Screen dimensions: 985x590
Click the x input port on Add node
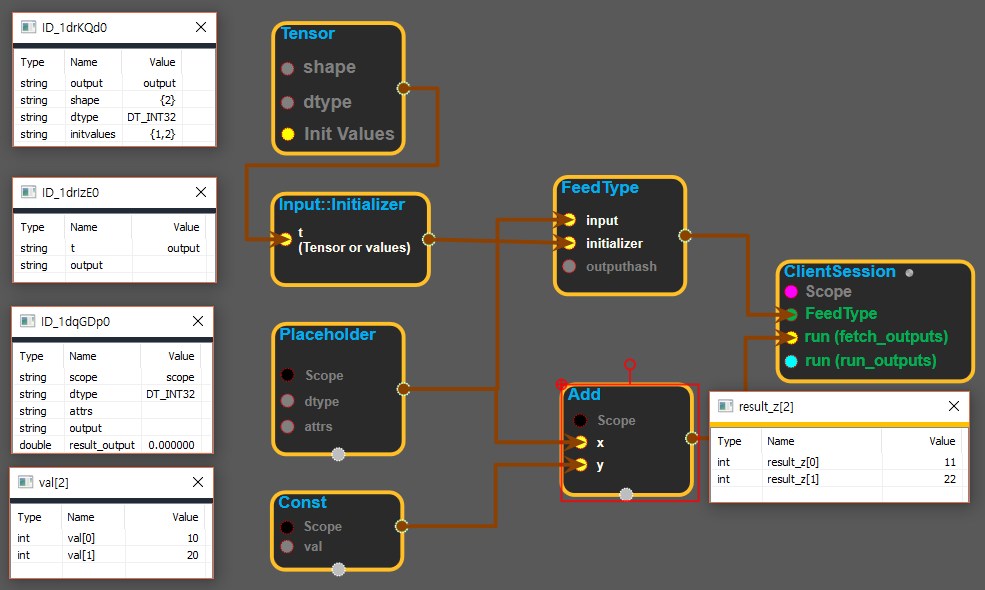click(x=580, y=442)
